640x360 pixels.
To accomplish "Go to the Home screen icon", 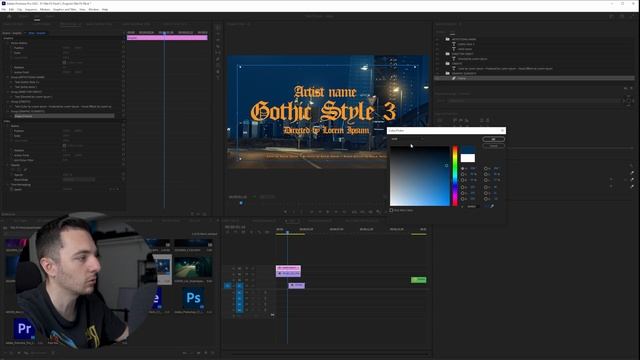I will [x=9, y=16].
